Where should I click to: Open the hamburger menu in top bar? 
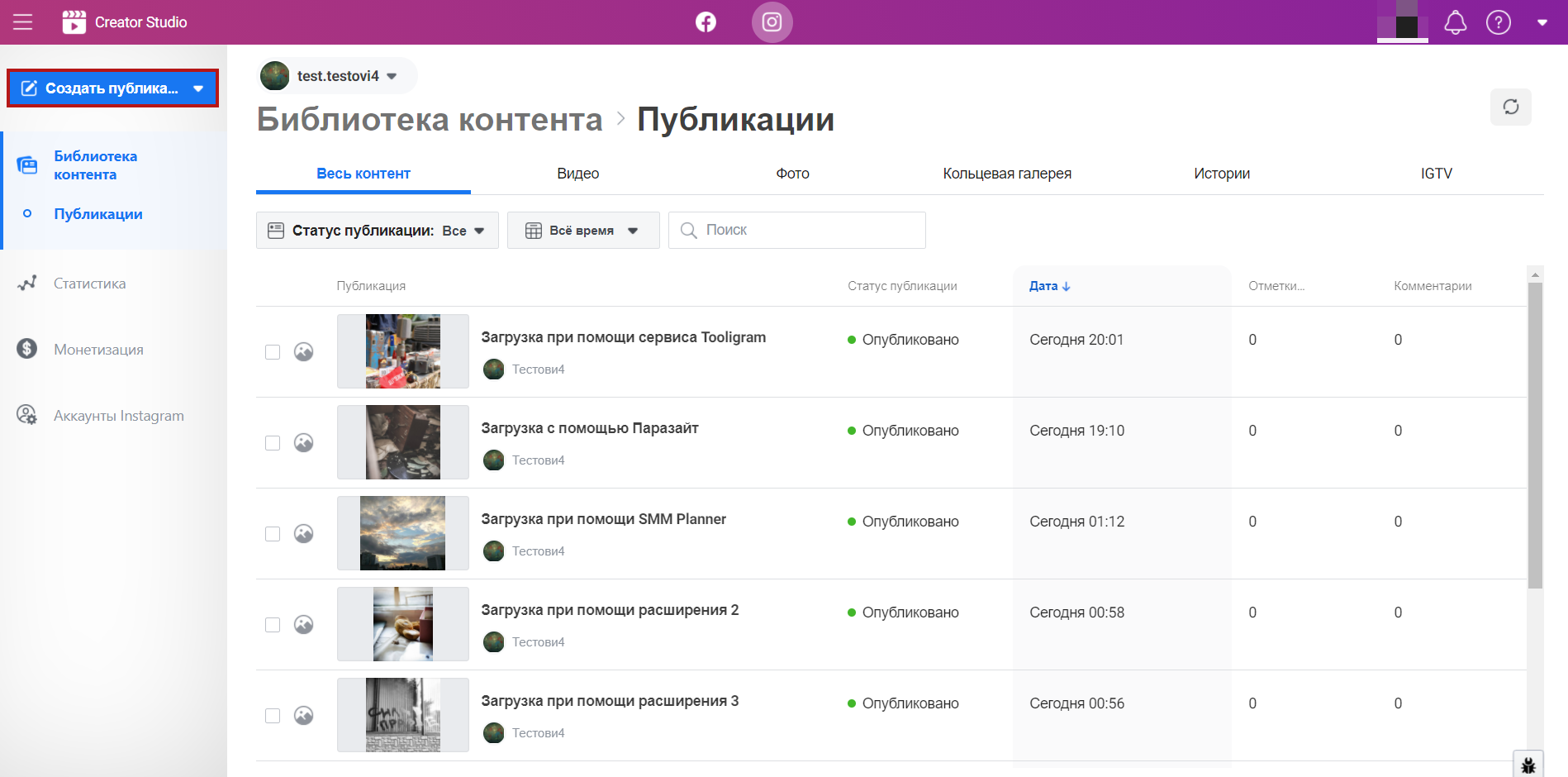pos(23,22)
